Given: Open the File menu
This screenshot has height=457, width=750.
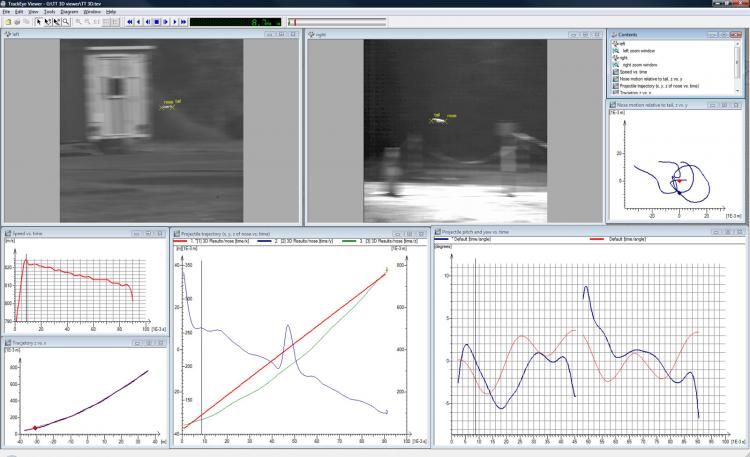Looking at the screenshot, I should tap(6, 11).
